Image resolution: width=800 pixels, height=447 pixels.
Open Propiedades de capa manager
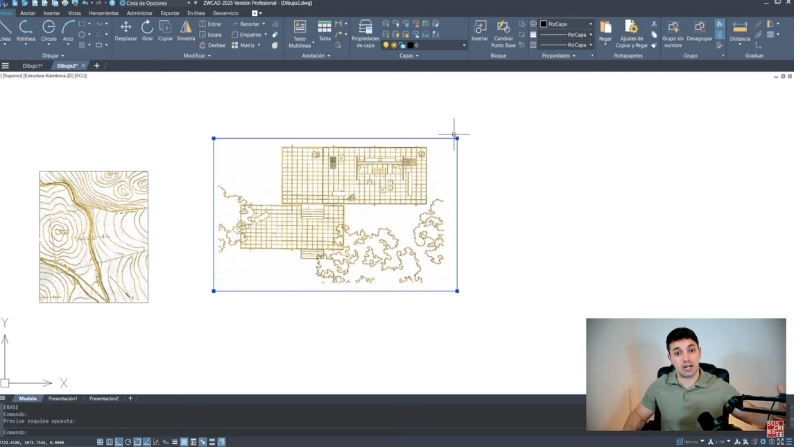tap(365, 32)
